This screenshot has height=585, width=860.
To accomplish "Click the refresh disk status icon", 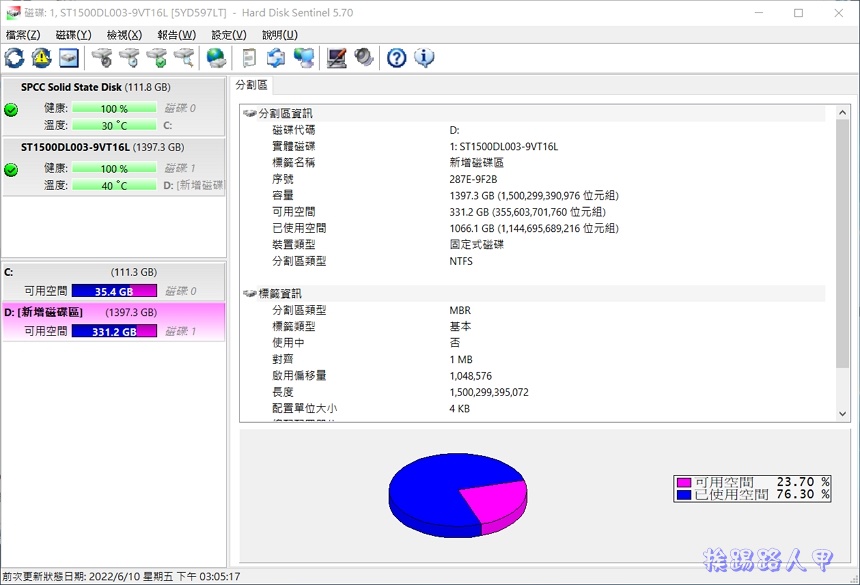I will pyautogui.click(x=13, y=58).
